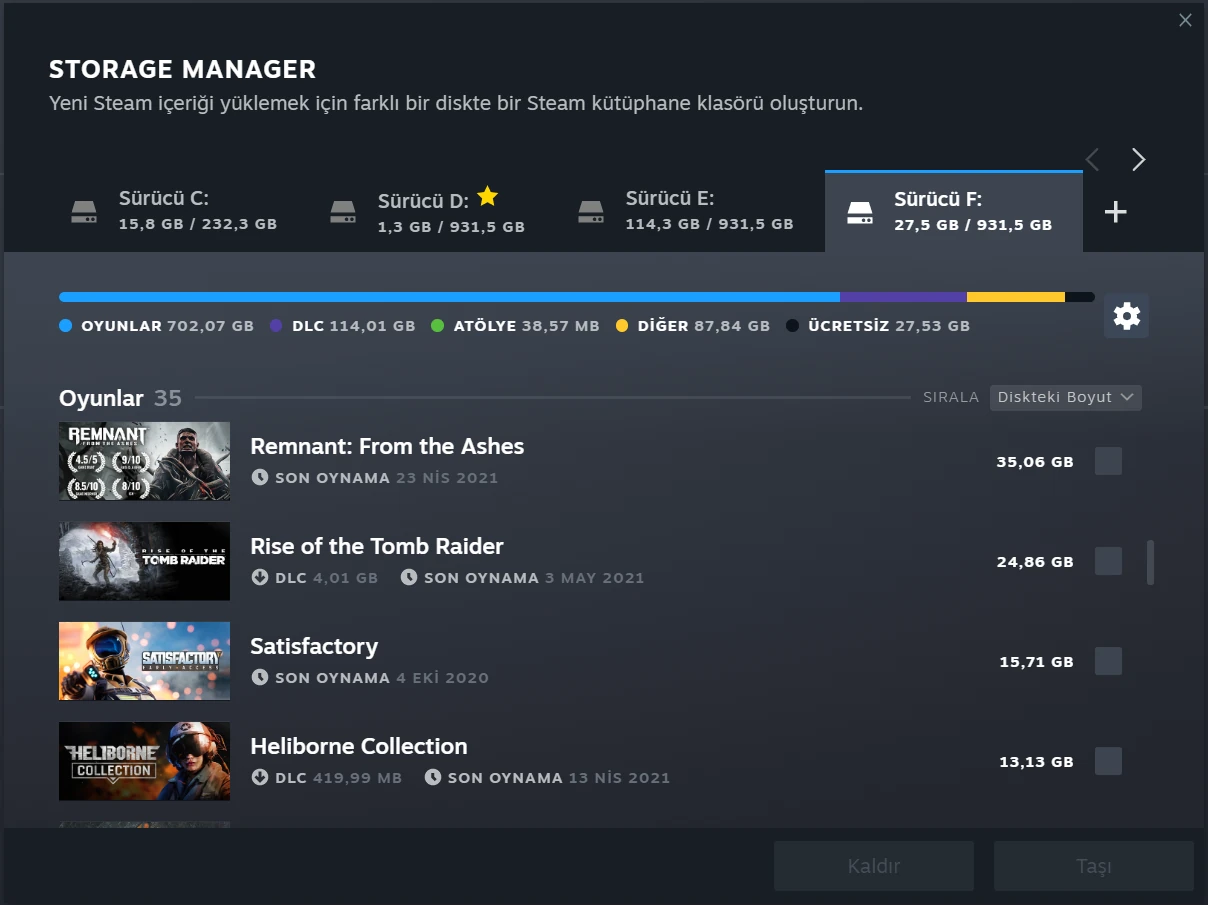Viewport: 1208px width, 905px height.
Task: Click the DLC 4,01 GB text
Action: pyautogui.click(x=326, y=578)
